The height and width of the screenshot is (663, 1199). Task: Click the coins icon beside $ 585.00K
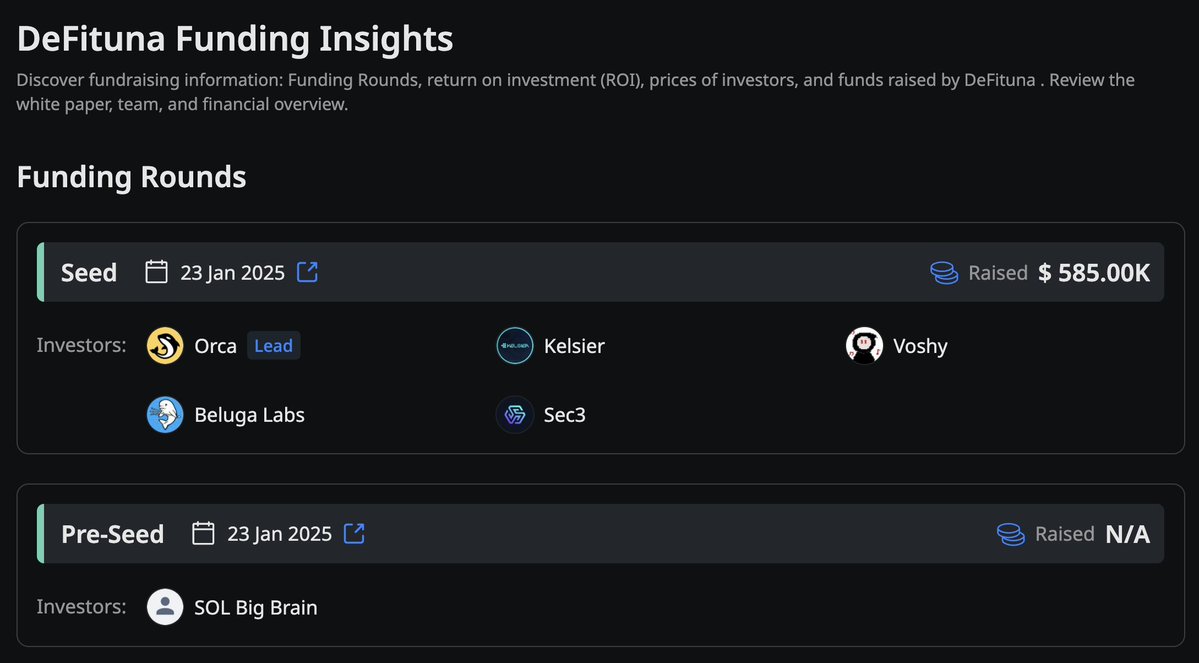(944, 273)
